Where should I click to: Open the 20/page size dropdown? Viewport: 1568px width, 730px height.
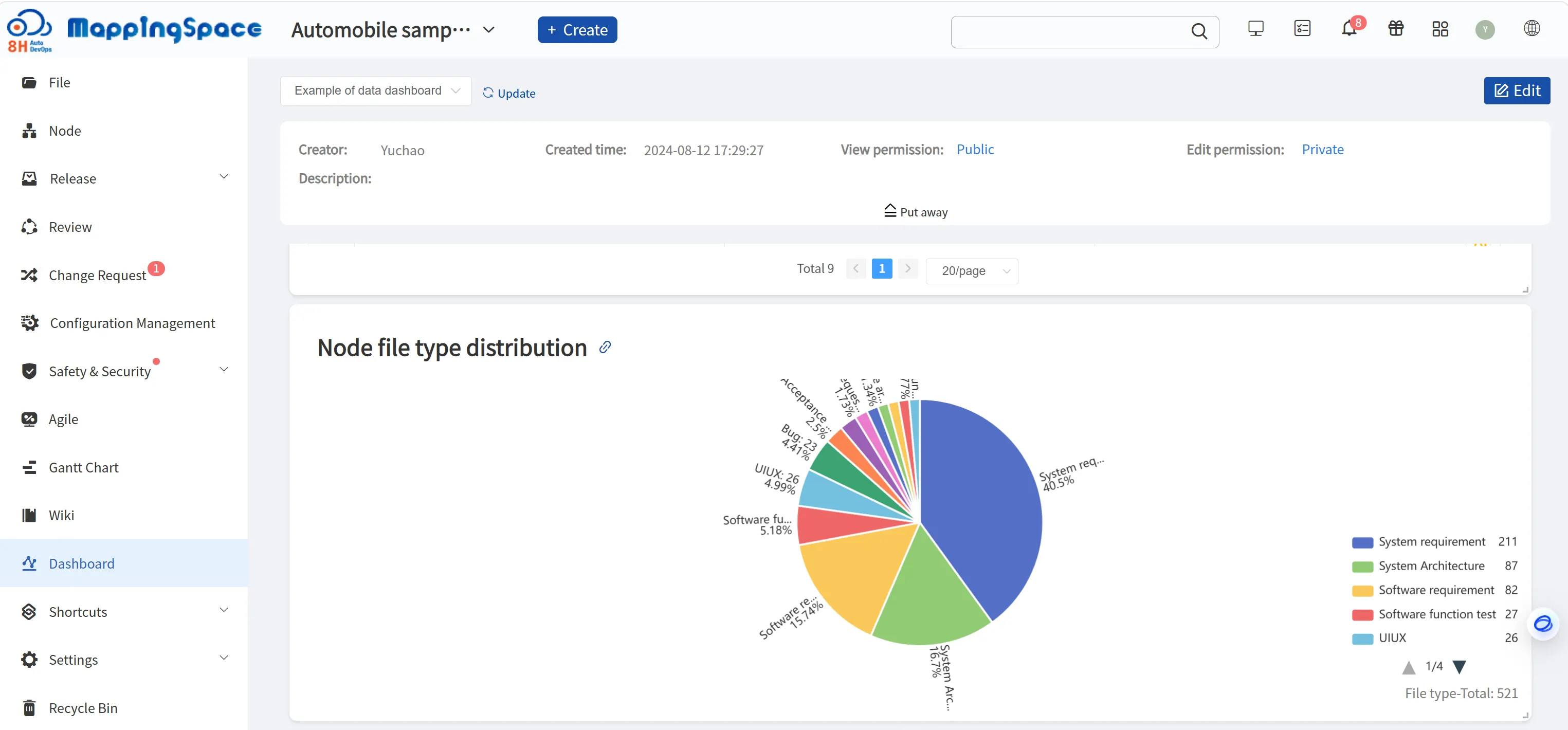pos(972,271)
